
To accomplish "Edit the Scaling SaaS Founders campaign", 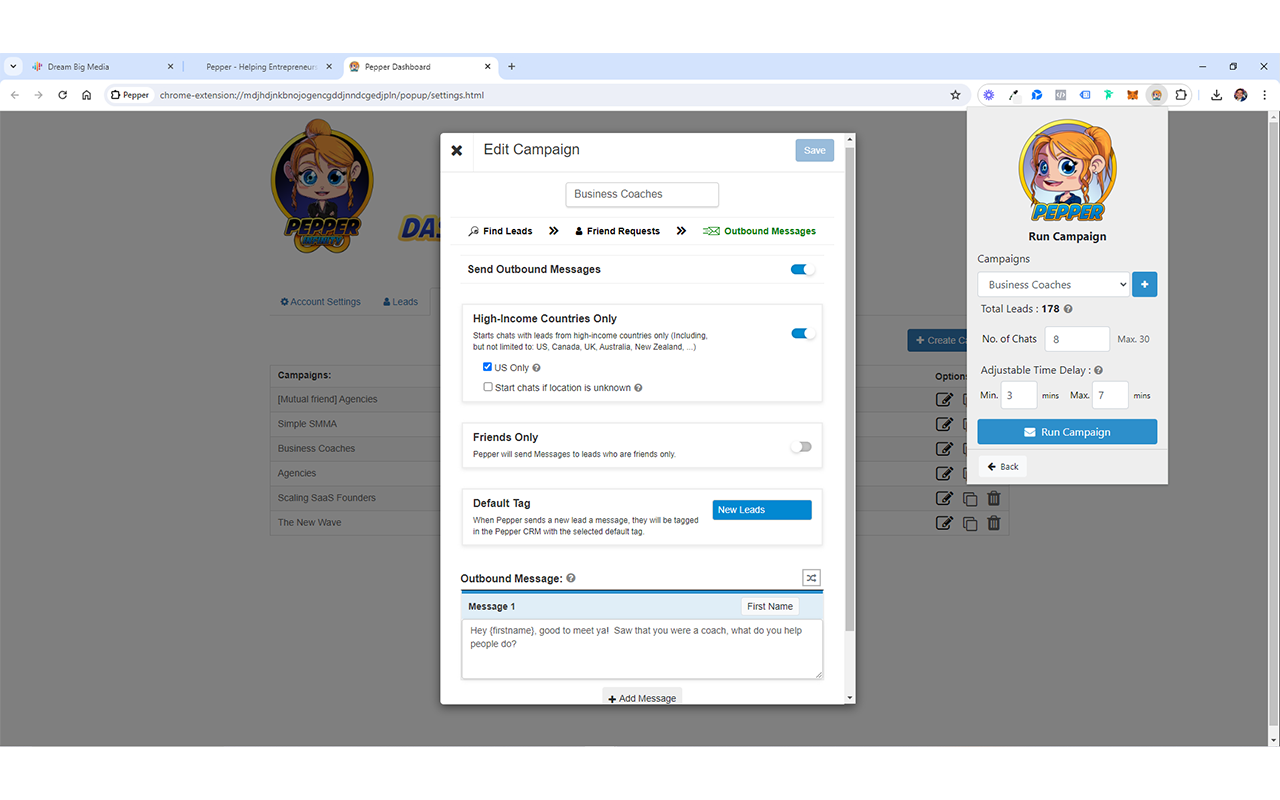I will tap(944, 498).
